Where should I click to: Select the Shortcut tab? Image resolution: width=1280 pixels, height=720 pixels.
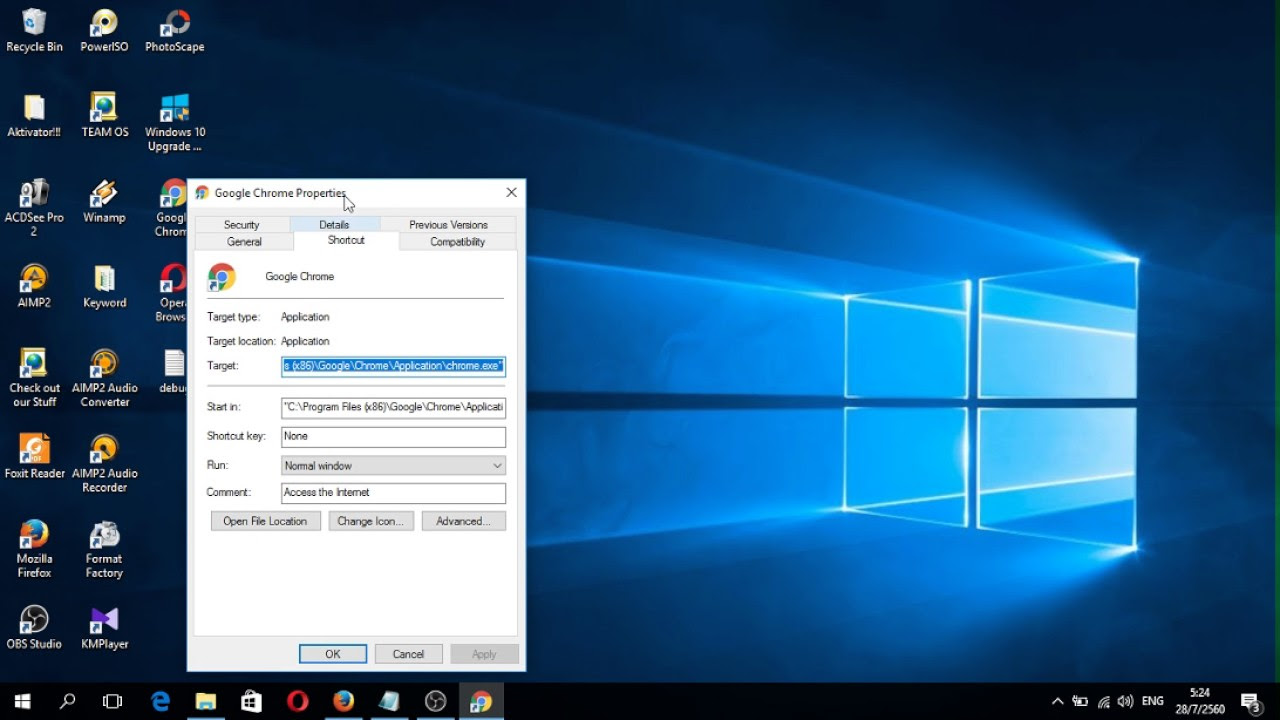(346, 241)
